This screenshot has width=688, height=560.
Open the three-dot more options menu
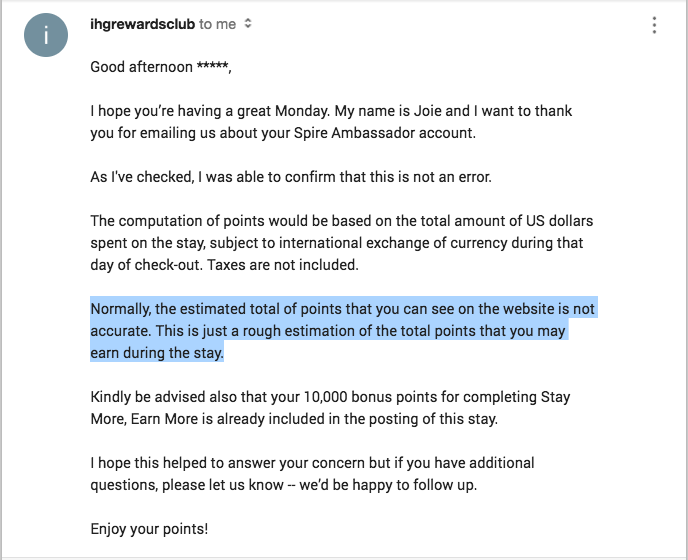[654, 25]
